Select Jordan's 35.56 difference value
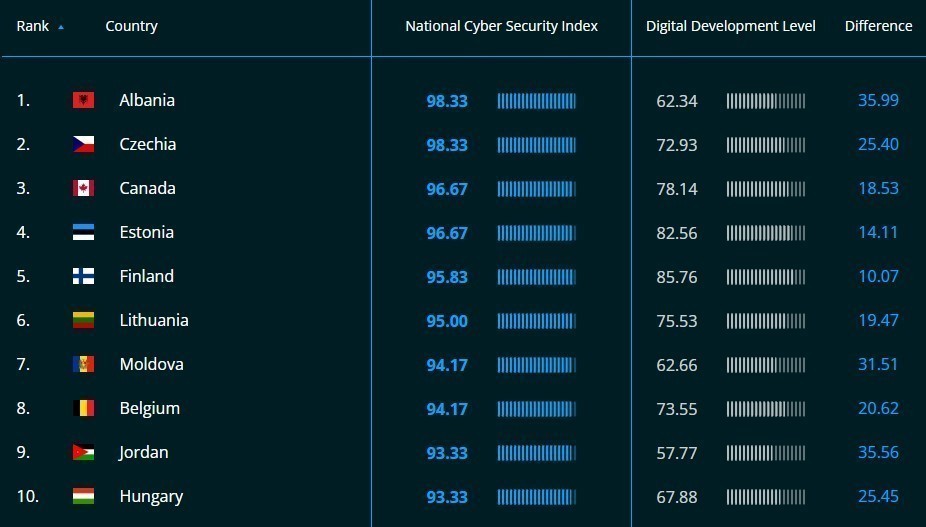The image size is (926, 527). click(878, 452)
